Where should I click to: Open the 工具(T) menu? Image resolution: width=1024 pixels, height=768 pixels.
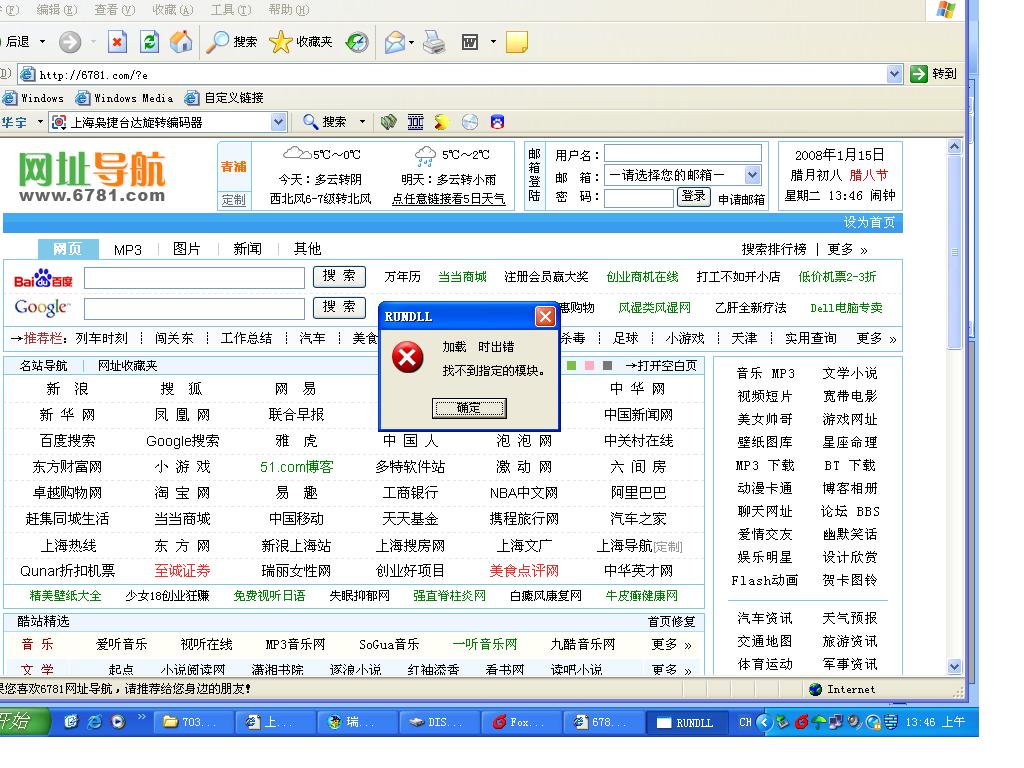click(x=229, y=9)
